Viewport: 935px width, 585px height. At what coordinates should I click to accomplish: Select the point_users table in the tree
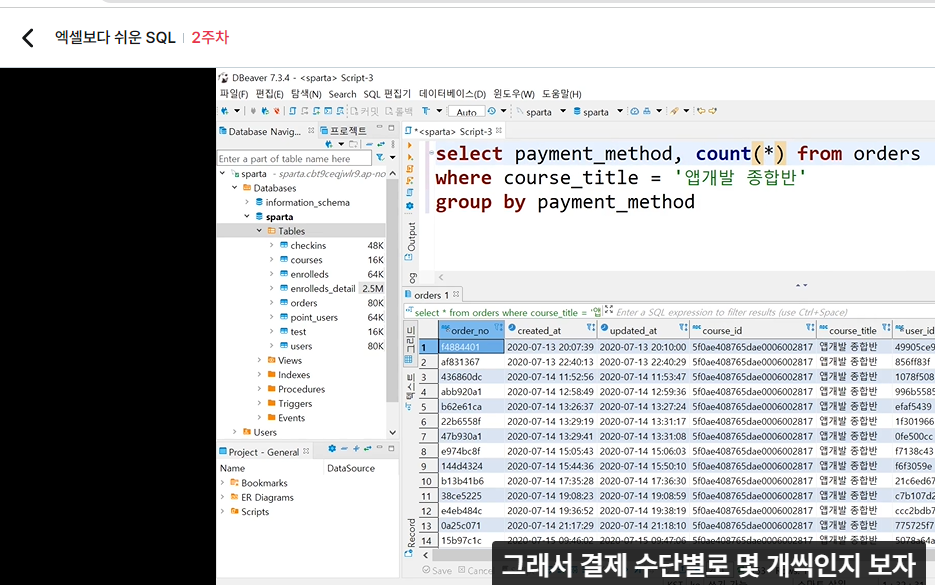click(x=314, y=317)
